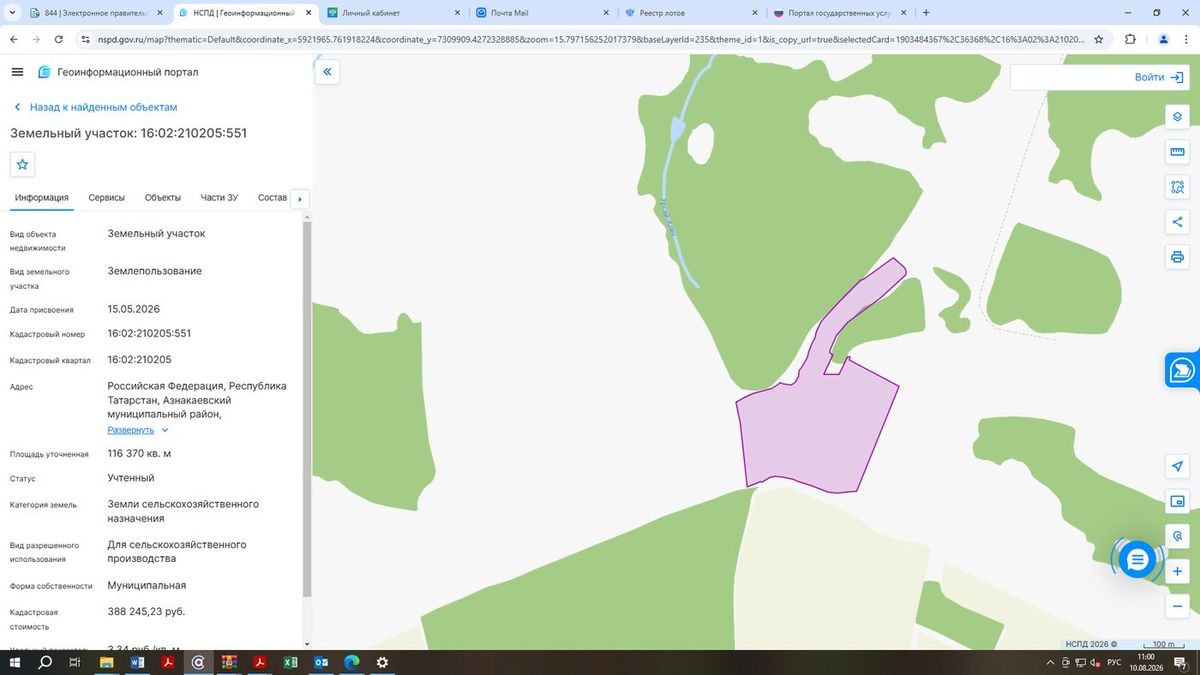Print the map with printer icon
This screenshot has width=1200, height=675.
(x=1177, y=257)
